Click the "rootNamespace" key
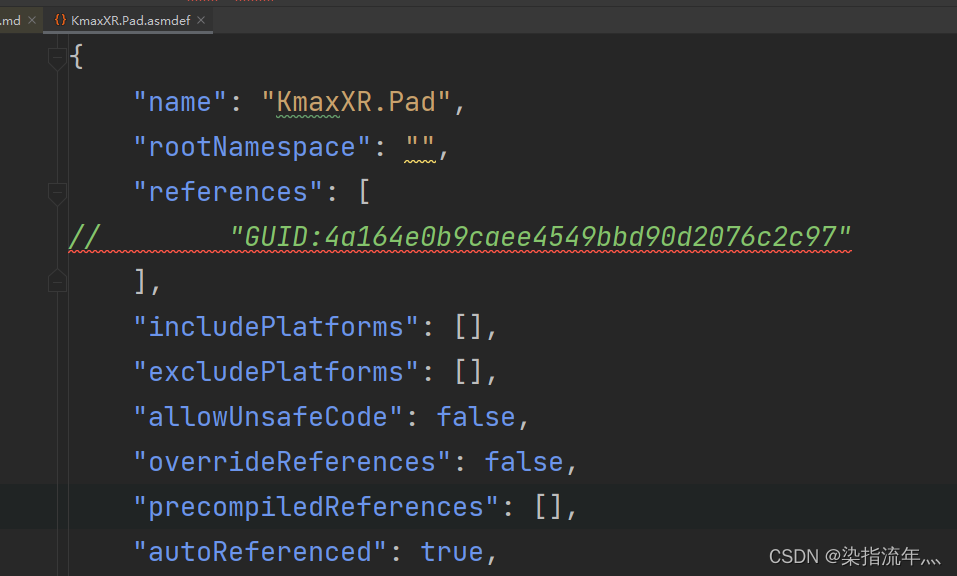This screenshot has width=957, height=576. click(251, 147)
